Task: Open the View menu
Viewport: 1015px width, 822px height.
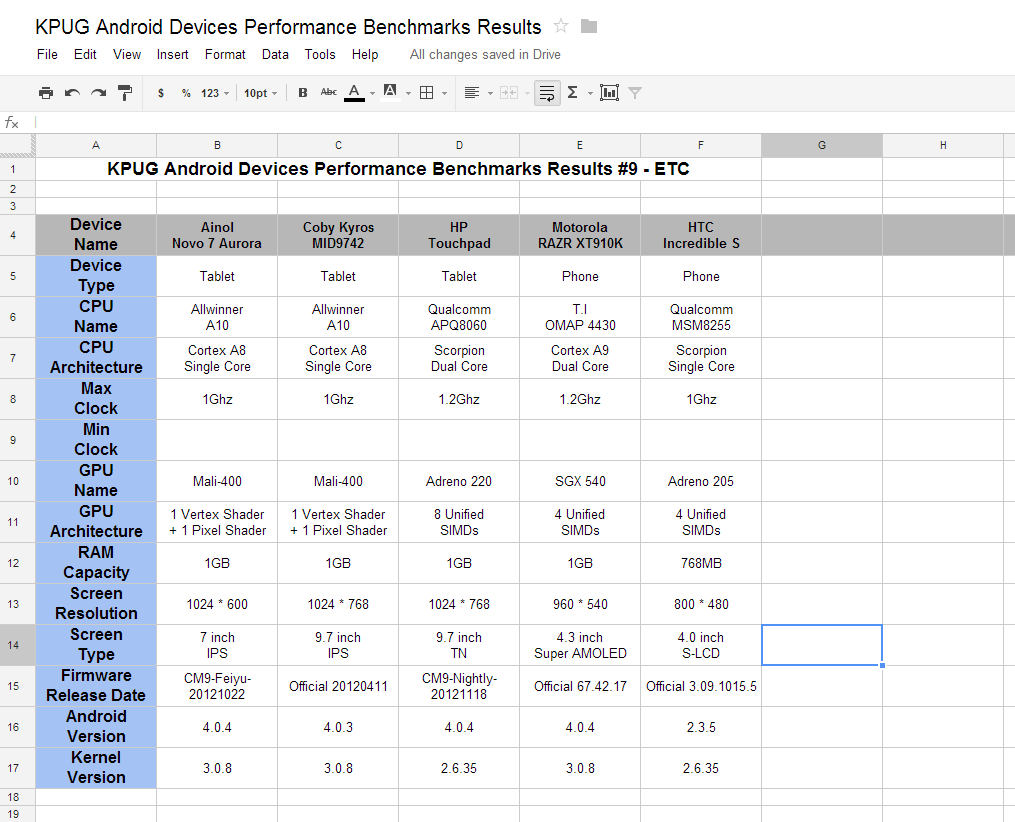Action: (127, 54)
